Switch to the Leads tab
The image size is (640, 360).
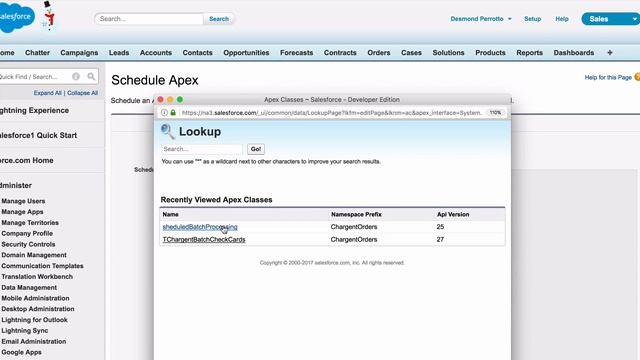[x=119, y=53]
